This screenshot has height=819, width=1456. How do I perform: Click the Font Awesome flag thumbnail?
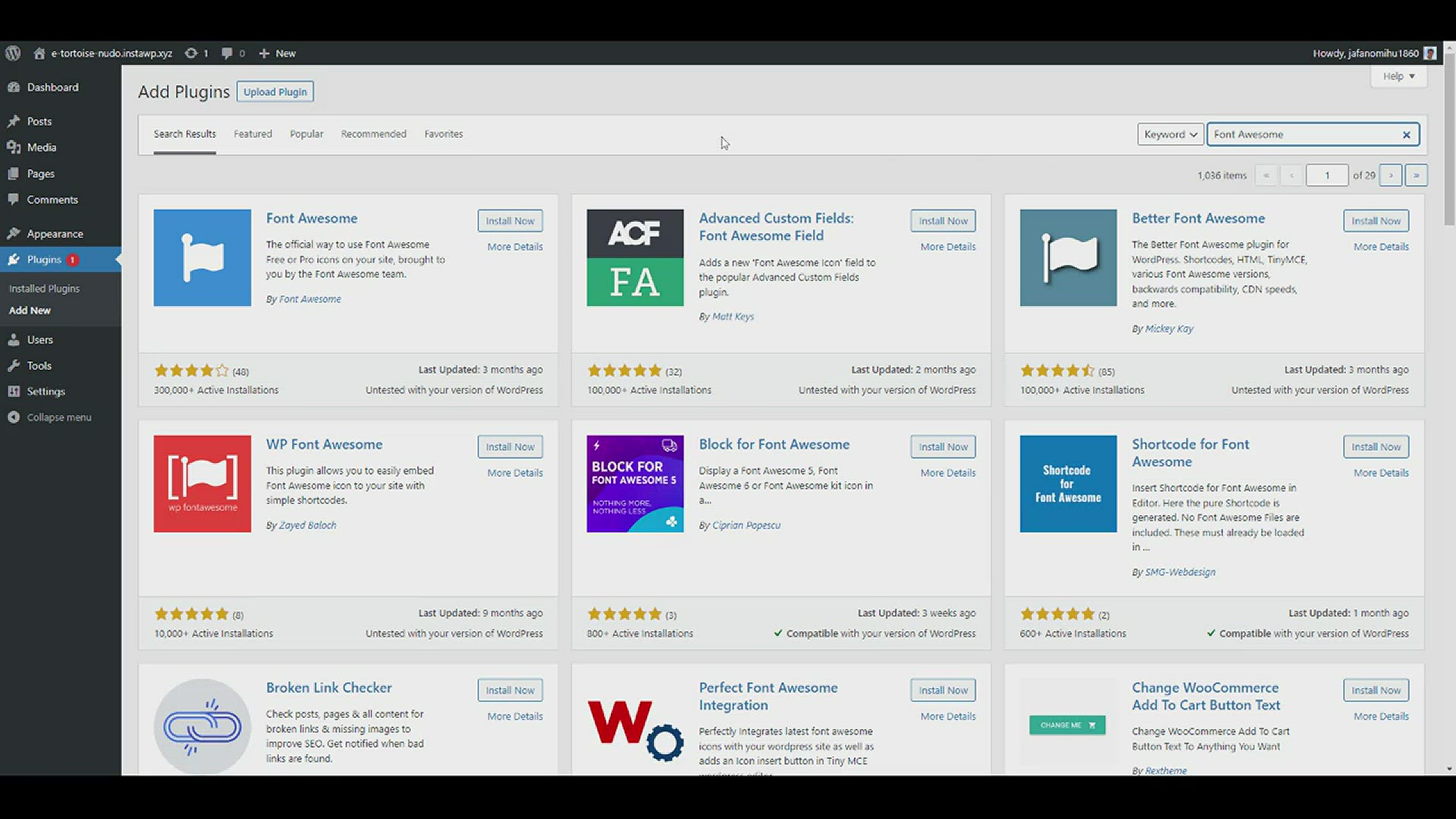[202, 258]
